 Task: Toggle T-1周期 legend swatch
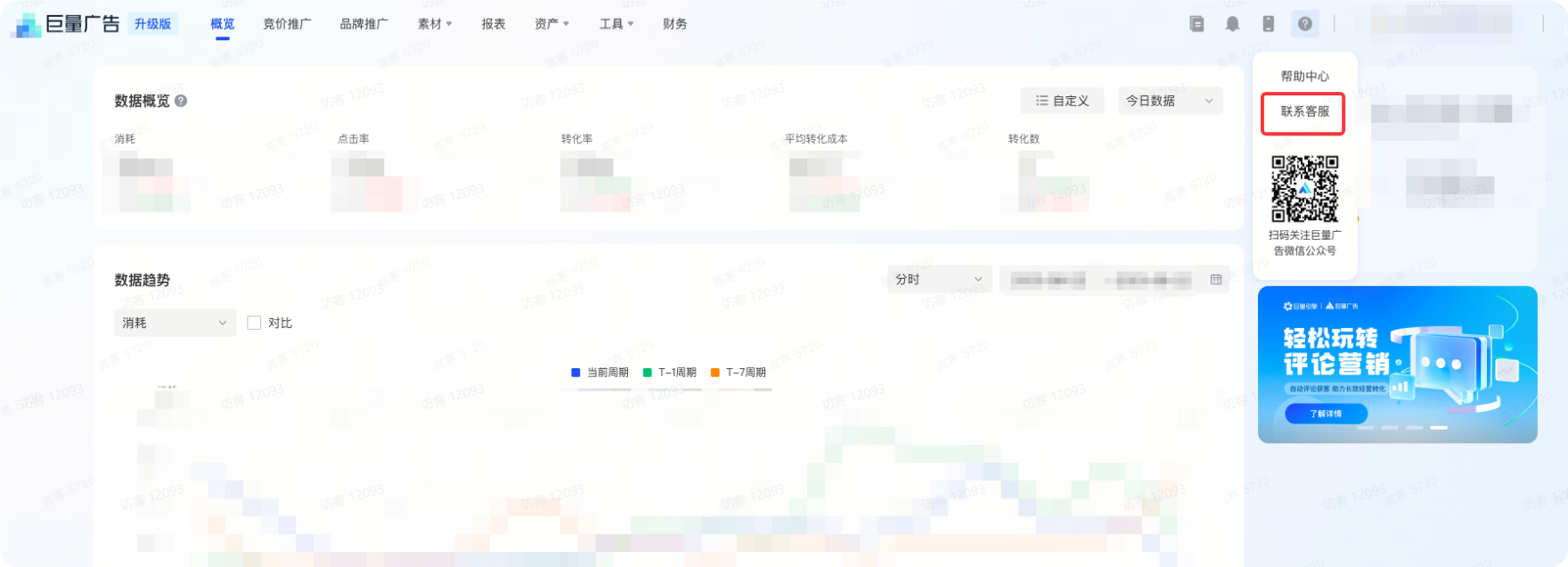click(648, 373)
